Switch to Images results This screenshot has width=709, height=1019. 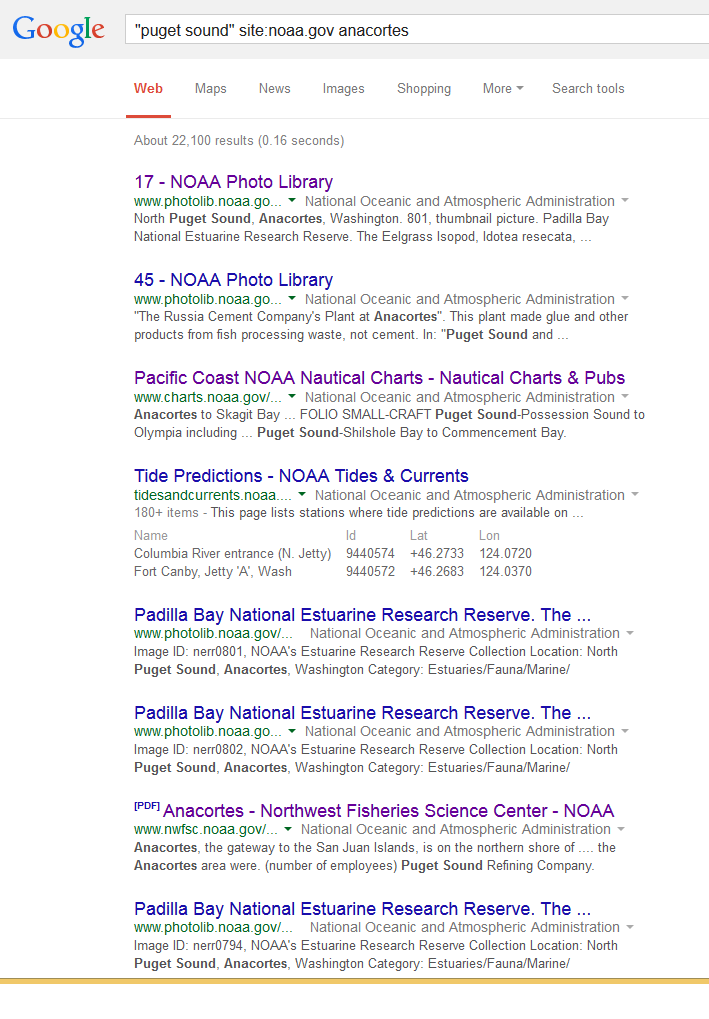(343, 88)
